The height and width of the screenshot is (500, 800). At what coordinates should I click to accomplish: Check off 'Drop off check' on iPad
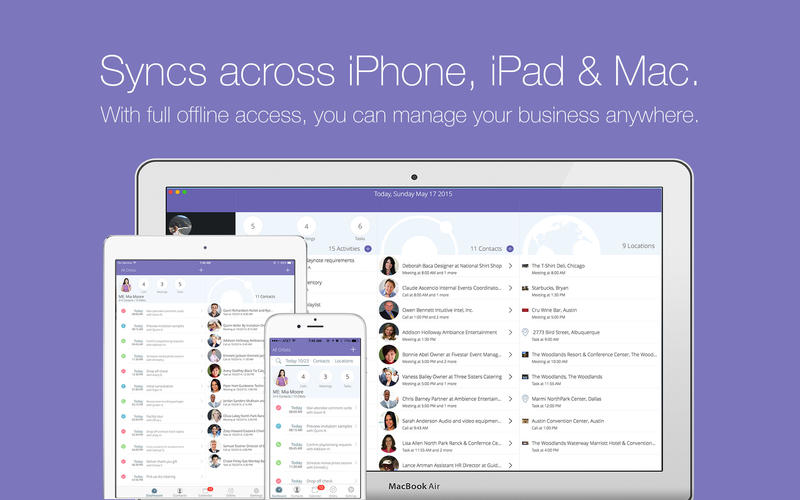coord(123,371)
